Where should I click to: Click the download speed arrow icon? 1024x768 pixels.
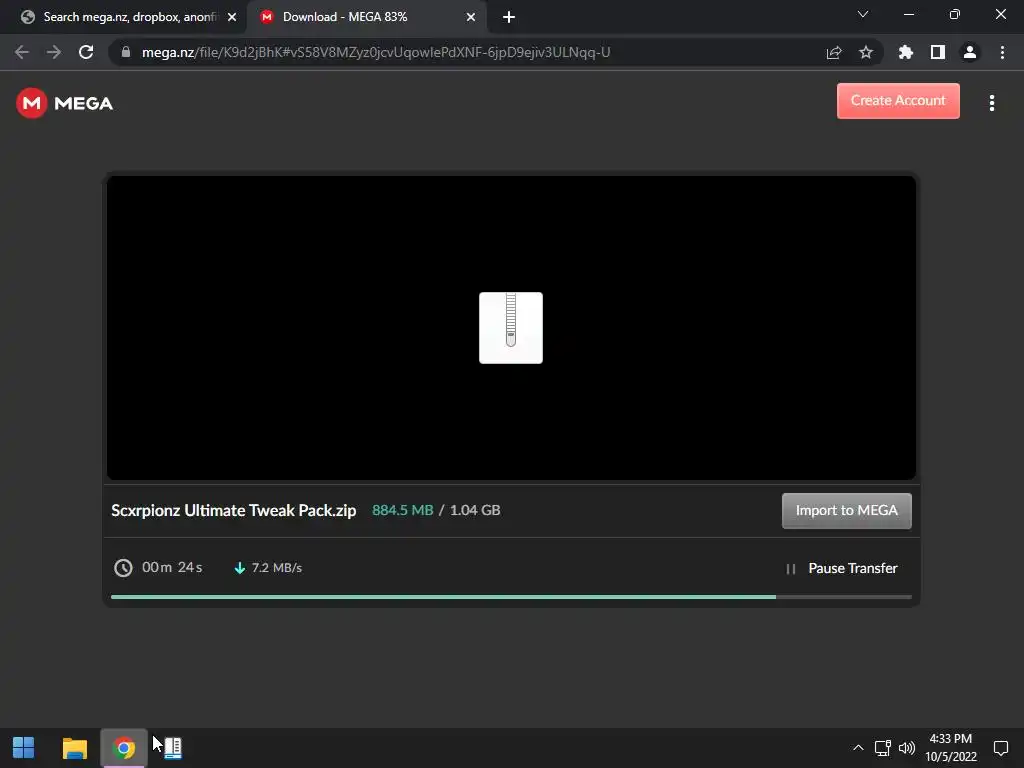tap(240, 568)
